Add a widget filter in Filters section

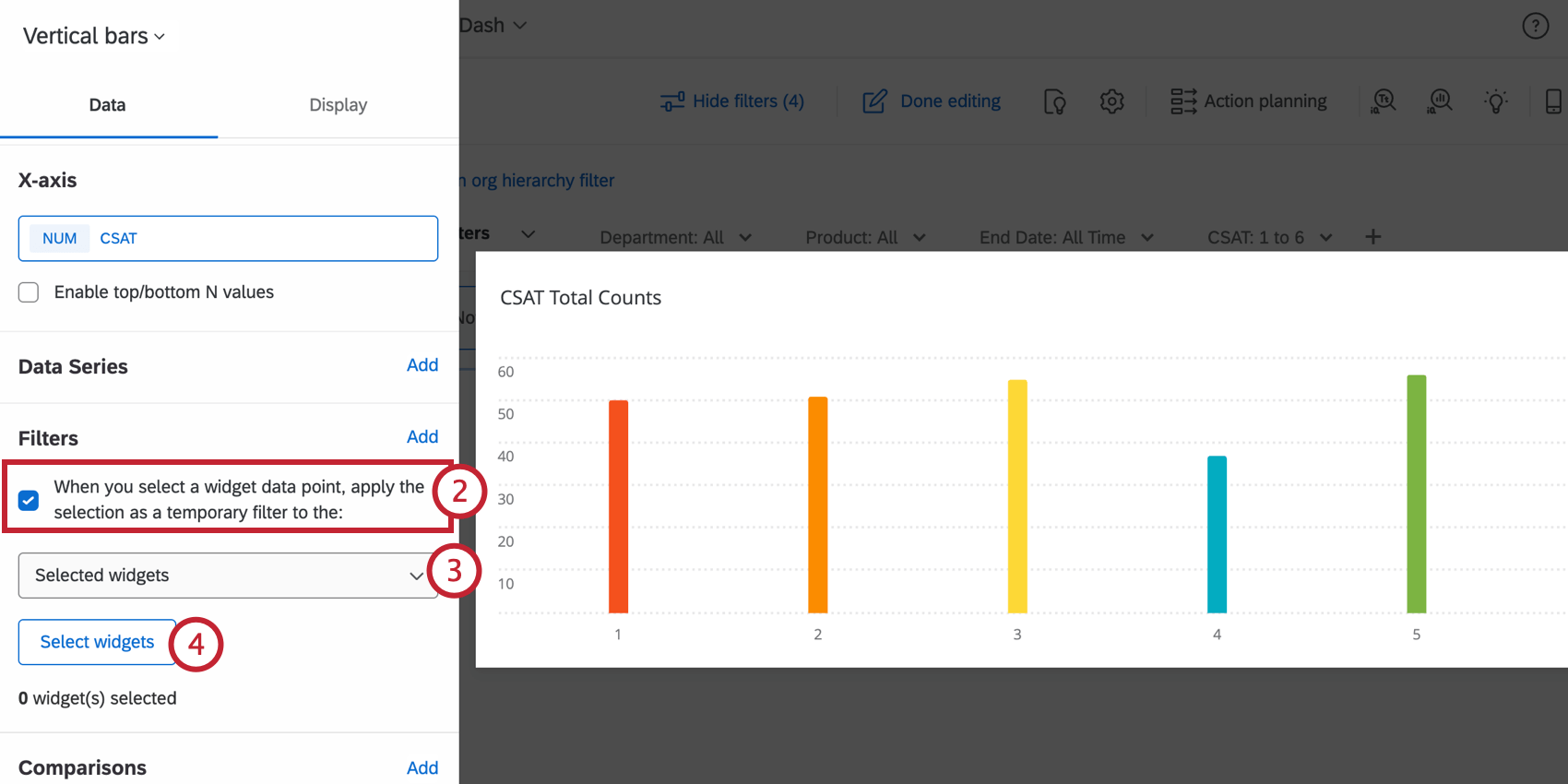422,437
